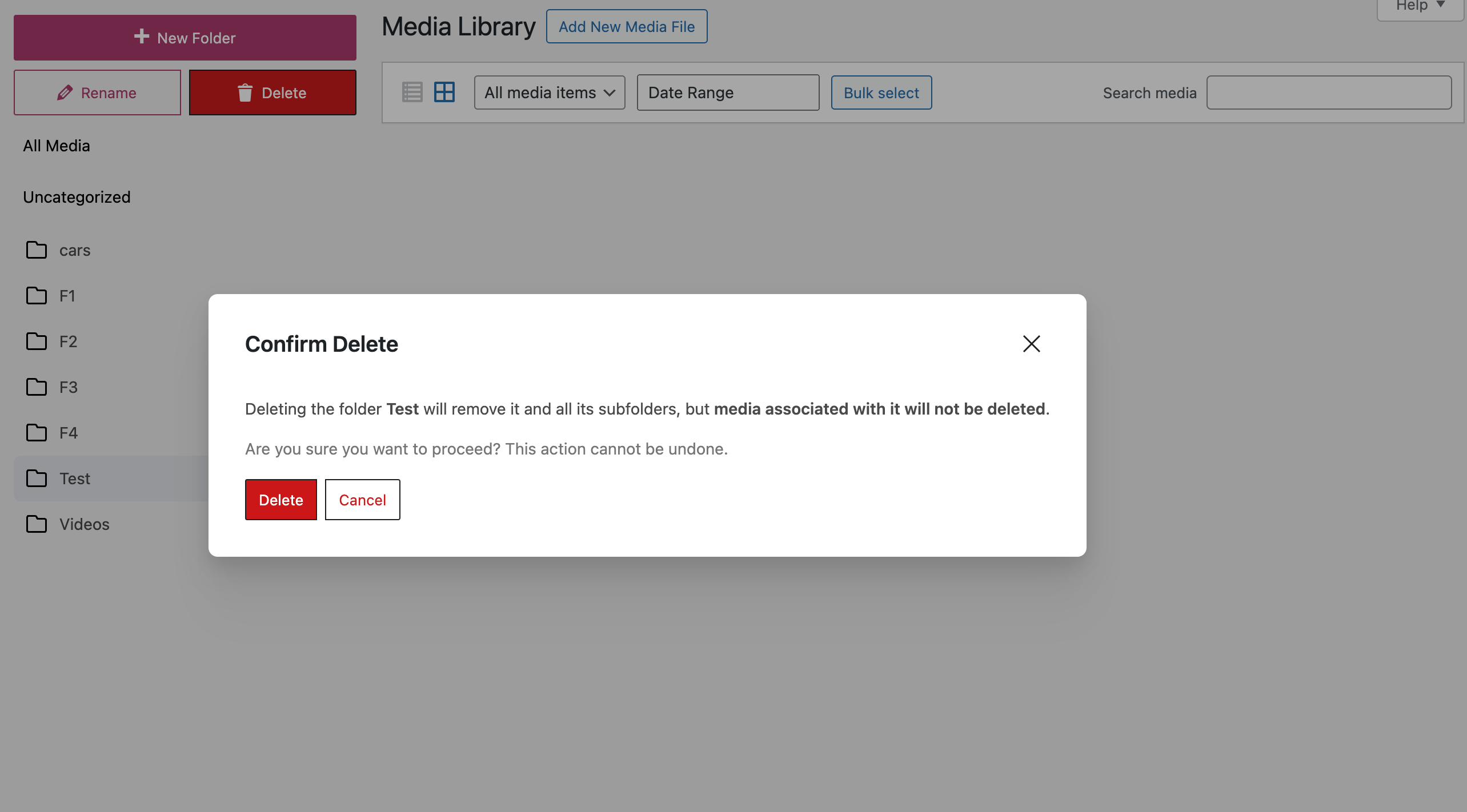Confirm deletion with red Delete button
1467x812 pixels.
point(280,500)
